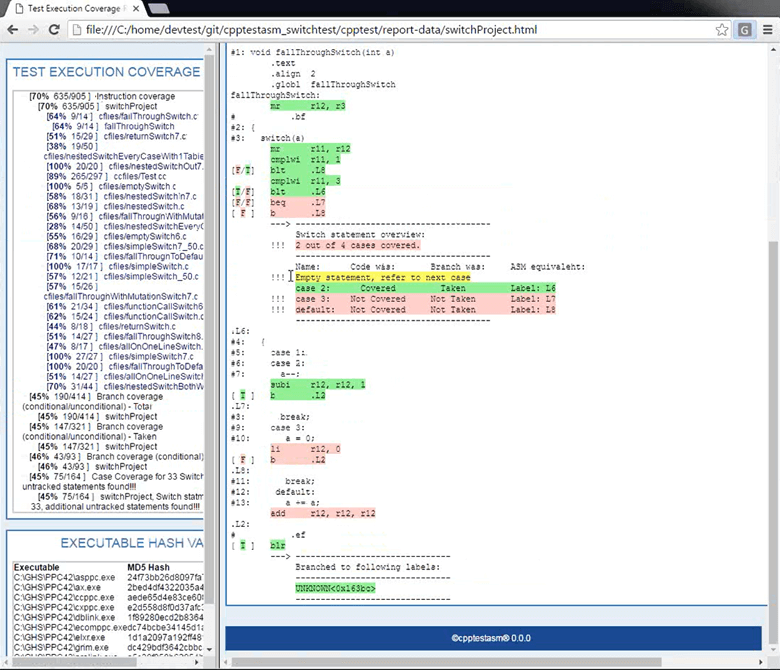The height and width of the screenshot is (670, 780).
Task: Open the G extension icon
Action: (x=745, y=30)
